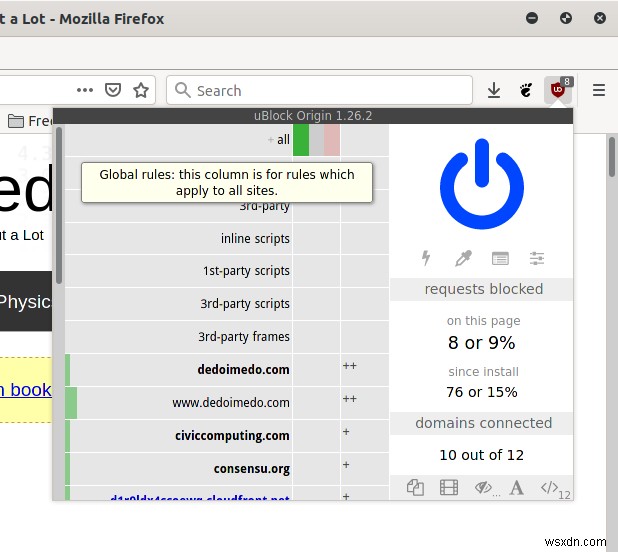Screen dimensions: 618x552
Task: Save page to Pocket icon
Action: tap(113, 90)
